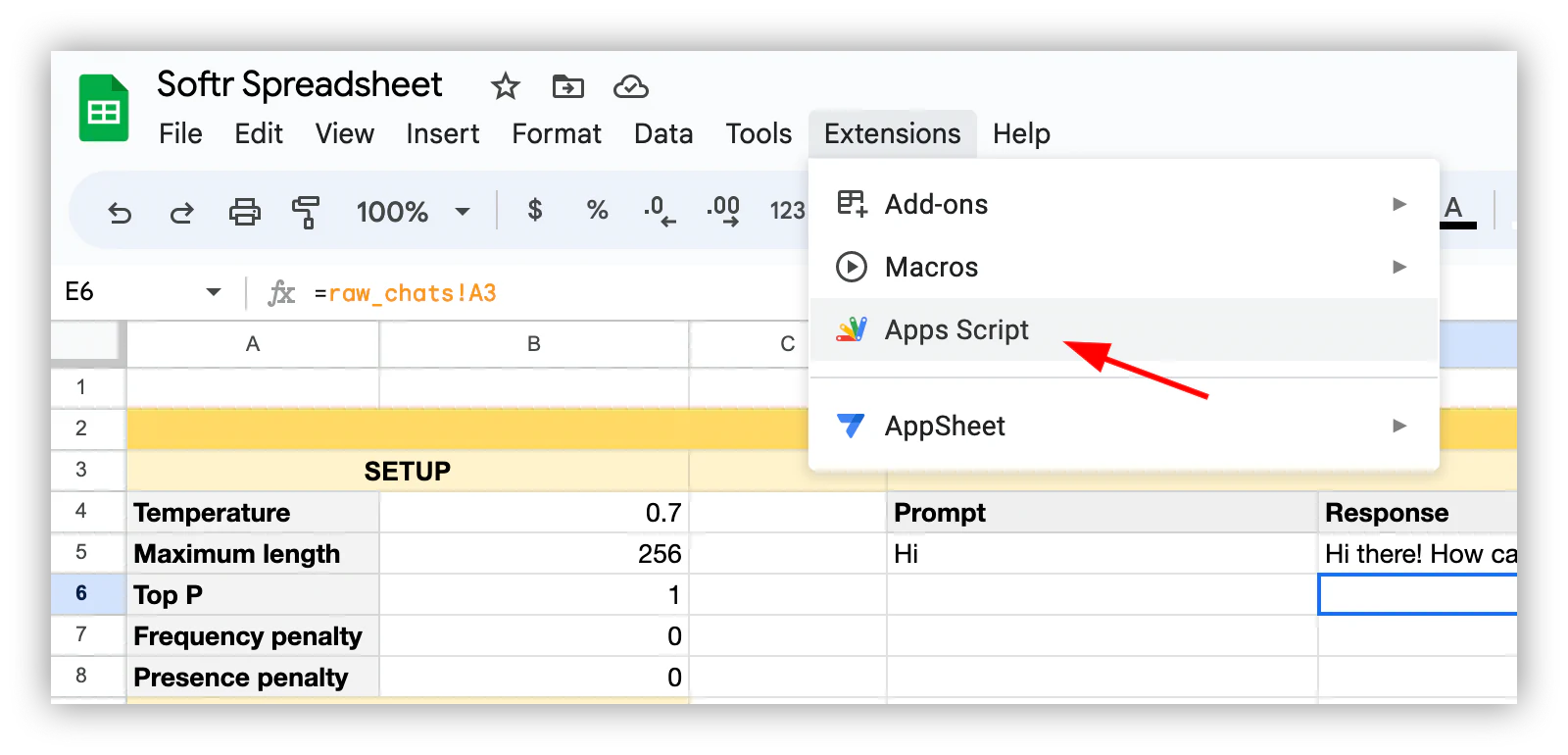Screen dimensions: 1568x755
Task: Format selection as currency
Action: click(x=535, y=210)
